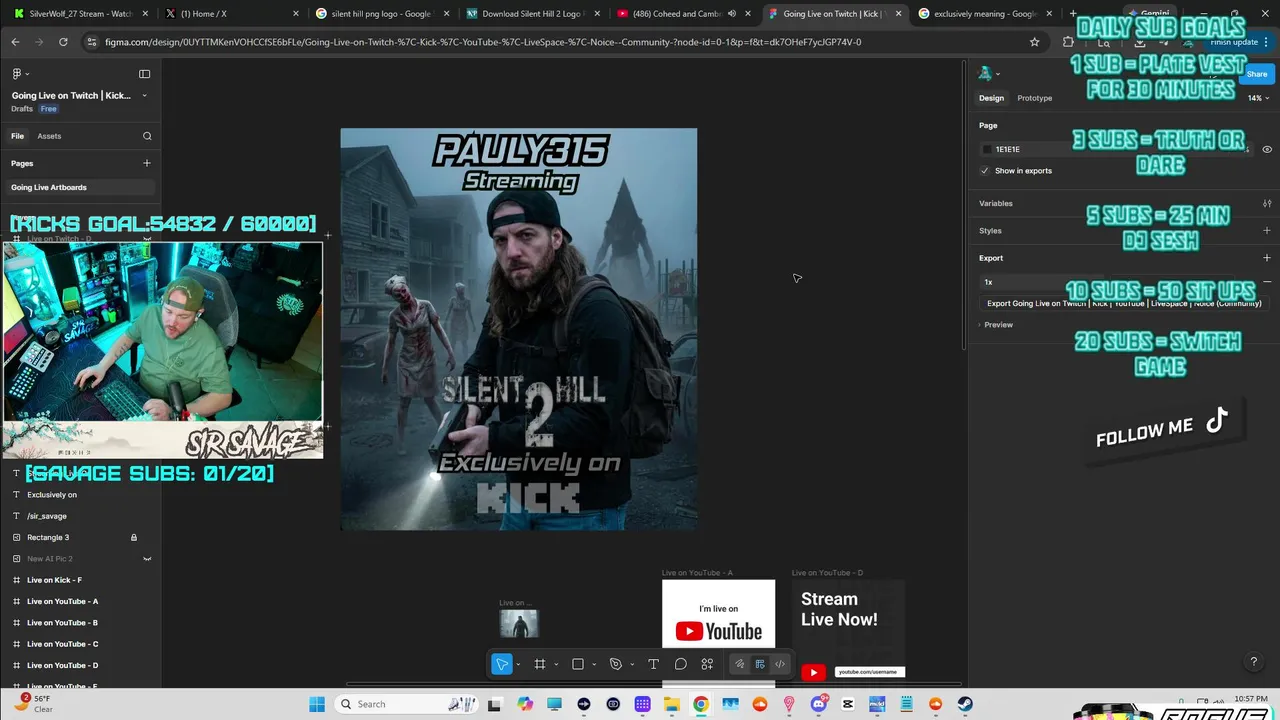This screenshot has height=720, width=1280.
Task: Toggle the sidebar collapse icon
Action: point(144,74)
